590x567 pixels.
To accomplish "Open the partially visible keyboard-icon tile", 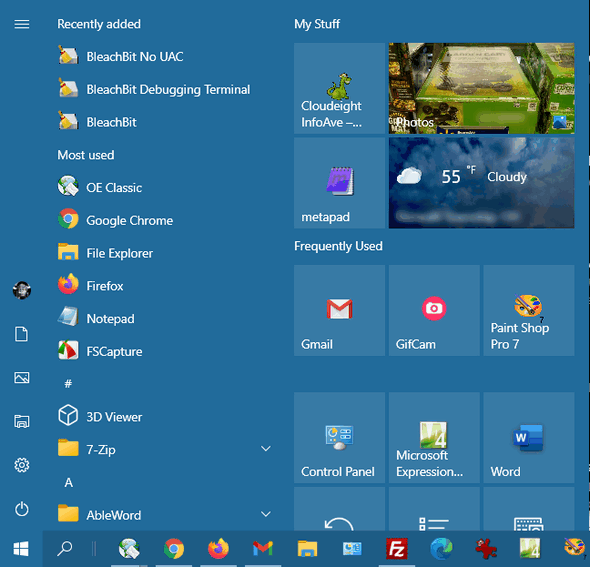I will point(529,509).
